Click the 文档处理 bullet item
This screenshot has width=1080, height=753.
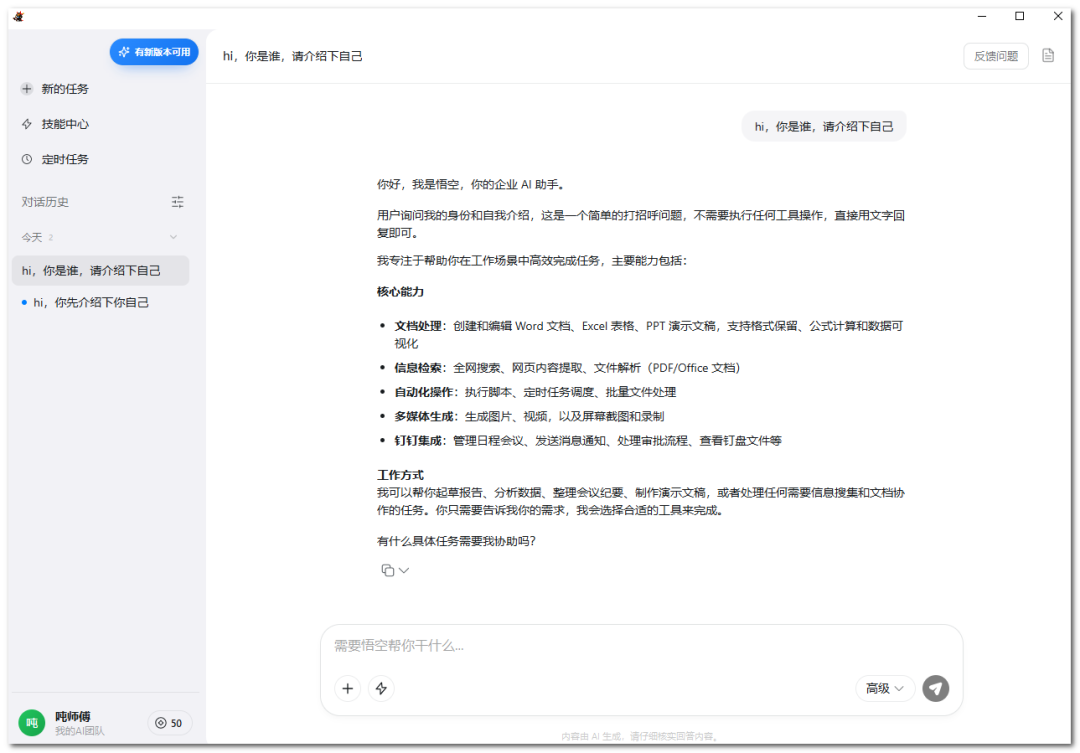click(648, 335)
